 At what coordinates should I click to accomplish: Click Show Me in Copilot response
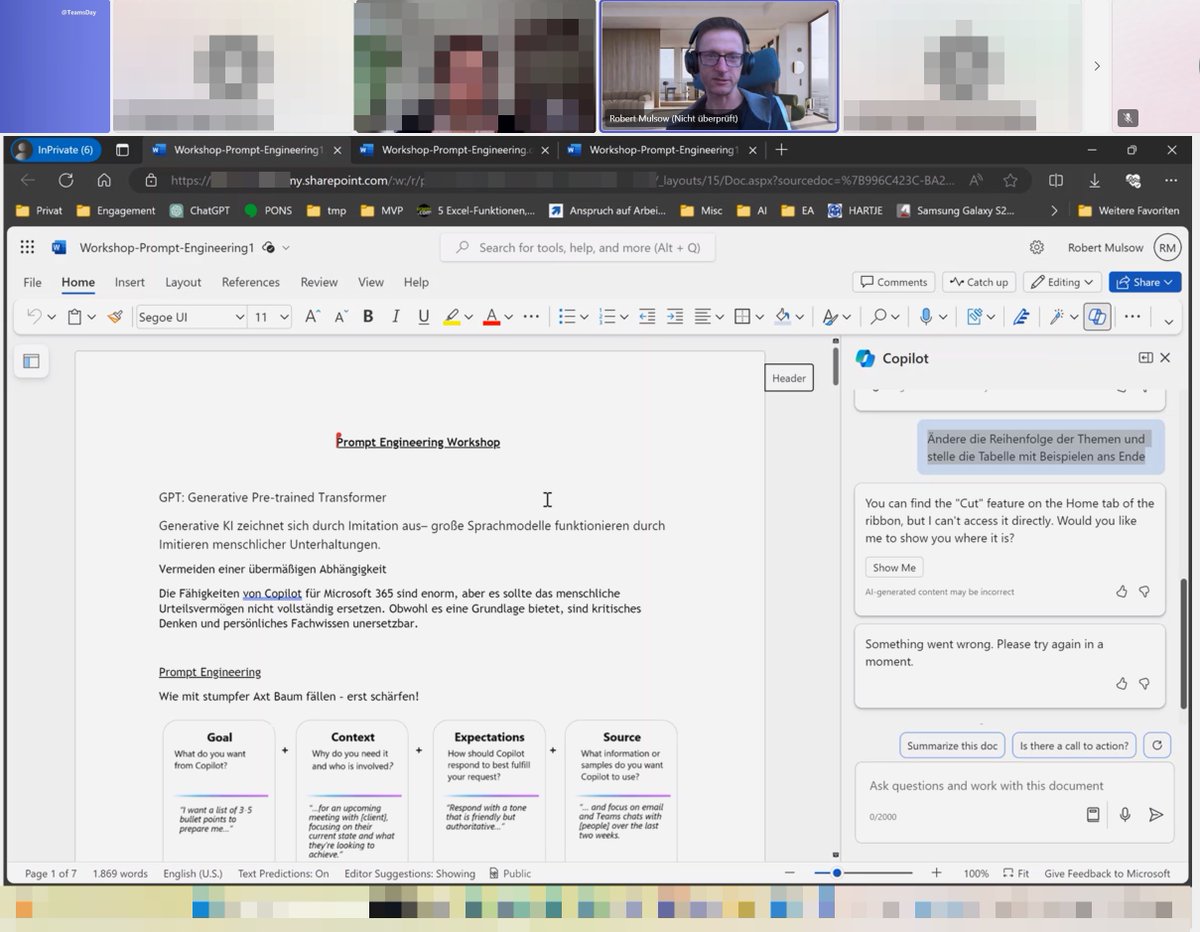click(893, 567)
